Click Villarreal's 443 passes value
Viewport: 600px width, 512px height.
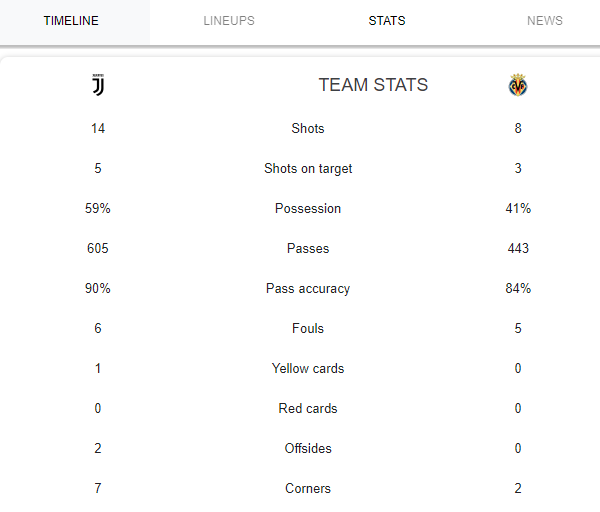(518, 248)
